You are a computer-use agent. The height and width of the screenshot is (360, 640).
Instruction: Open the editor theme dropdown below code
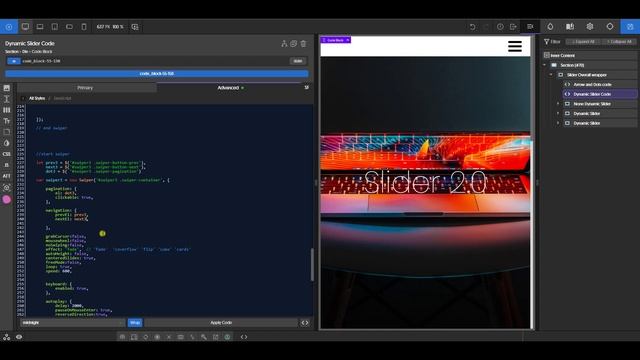click(x=73, y=322)
